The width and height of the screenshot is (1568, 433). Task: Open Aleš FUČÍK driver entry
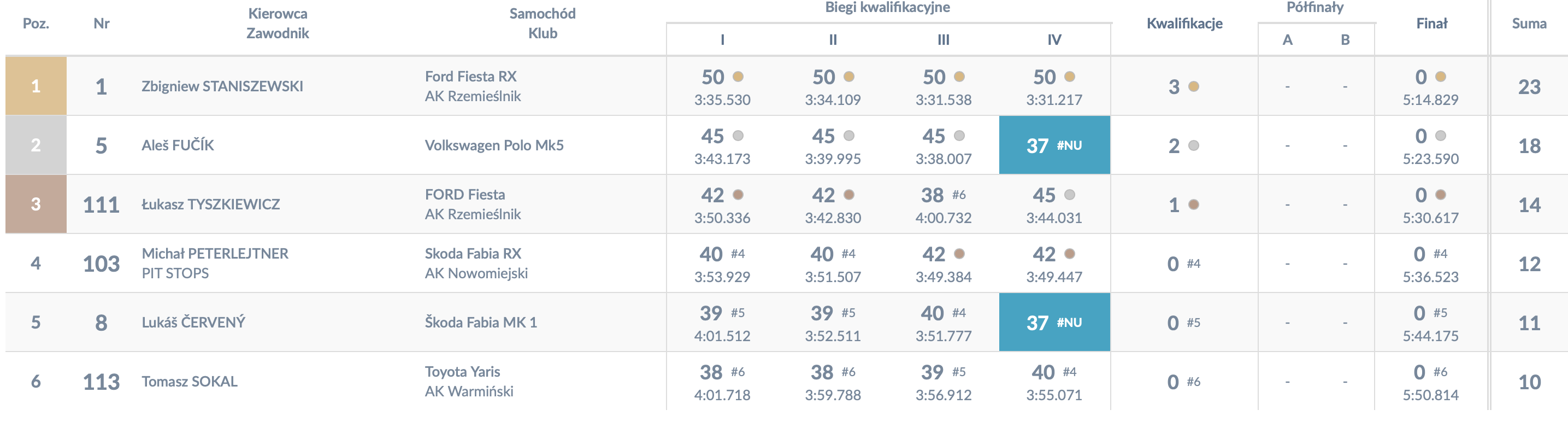click(178, 145)
